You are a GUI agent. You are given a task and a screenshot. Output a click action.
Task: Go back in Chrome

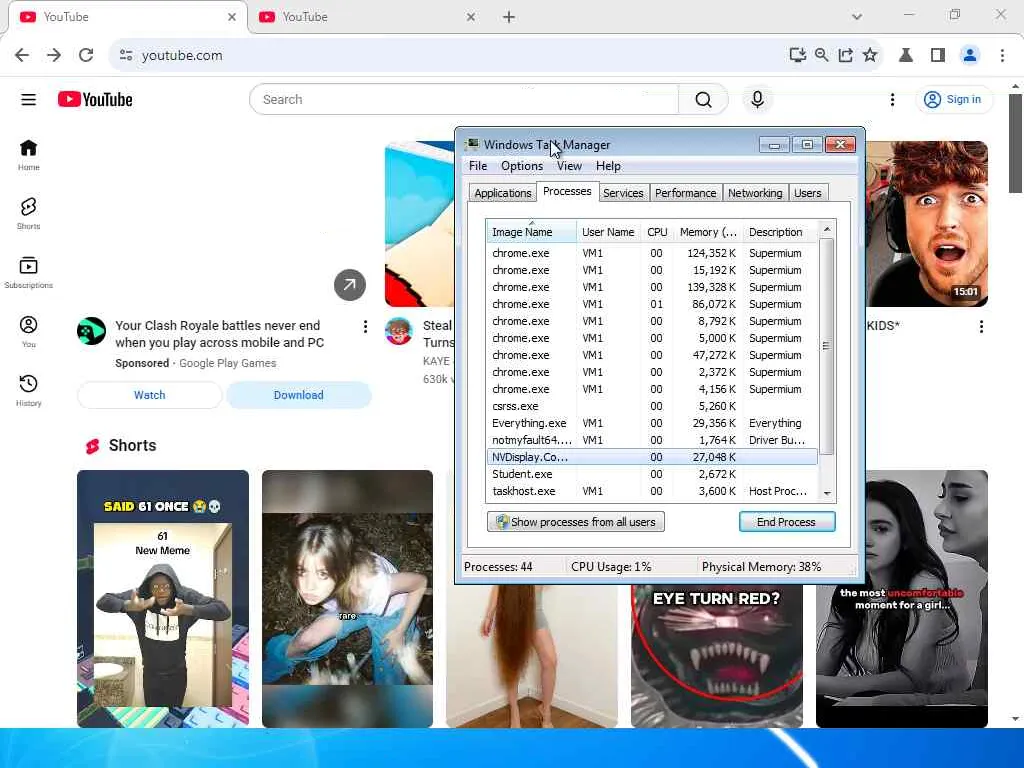point(22,56)
